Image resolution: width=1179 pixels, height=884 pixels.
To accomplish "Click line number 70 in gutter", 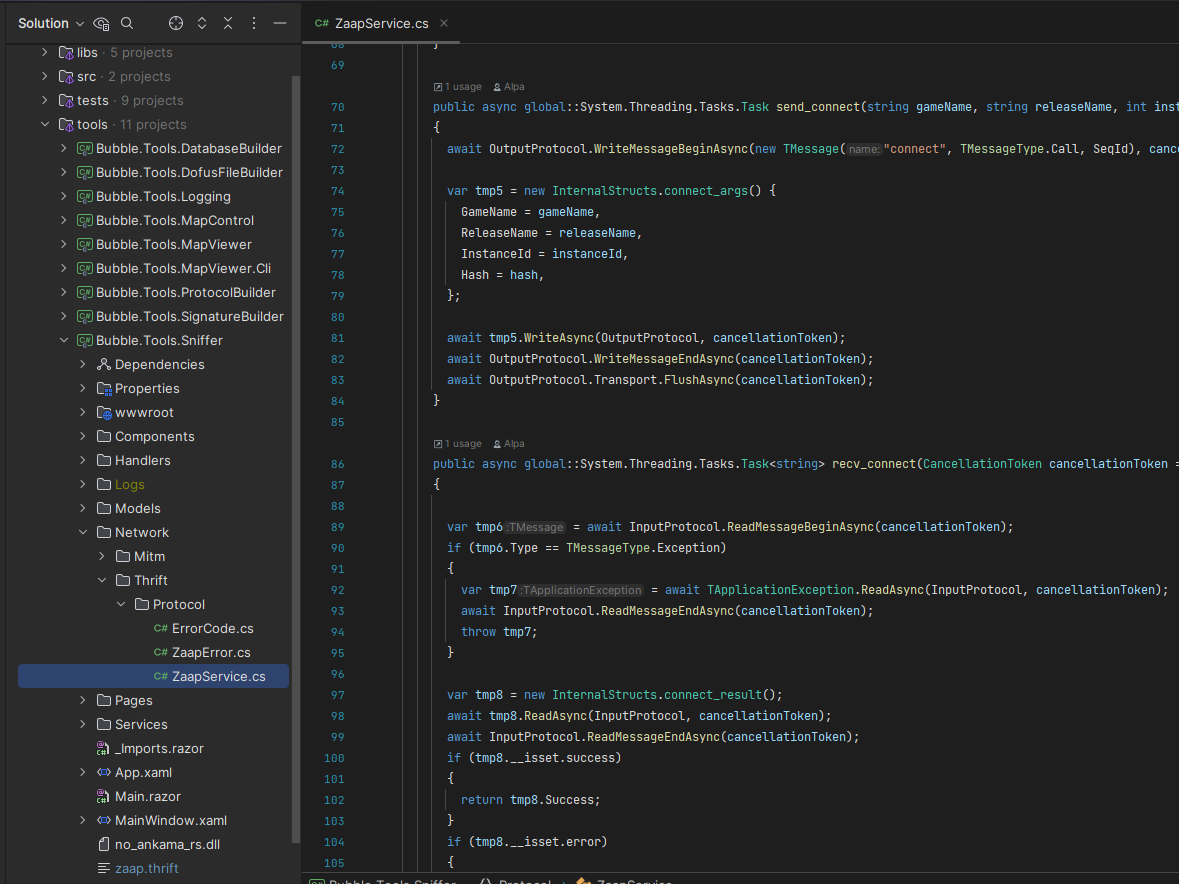I will tap(337, 107).
